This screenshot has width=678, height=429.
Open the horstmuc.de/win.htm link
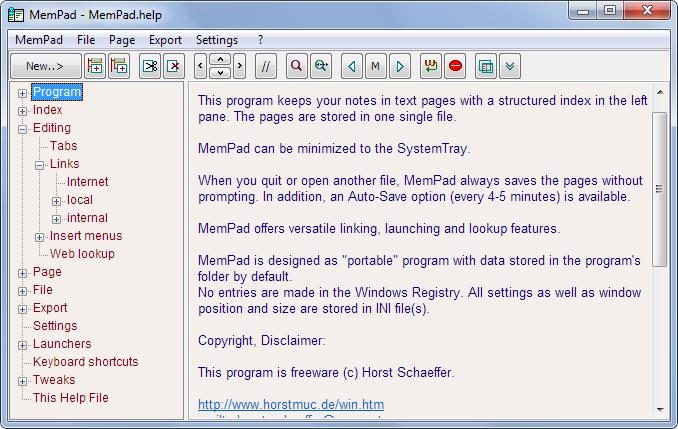pyautogui.click(x=291, y=405)
